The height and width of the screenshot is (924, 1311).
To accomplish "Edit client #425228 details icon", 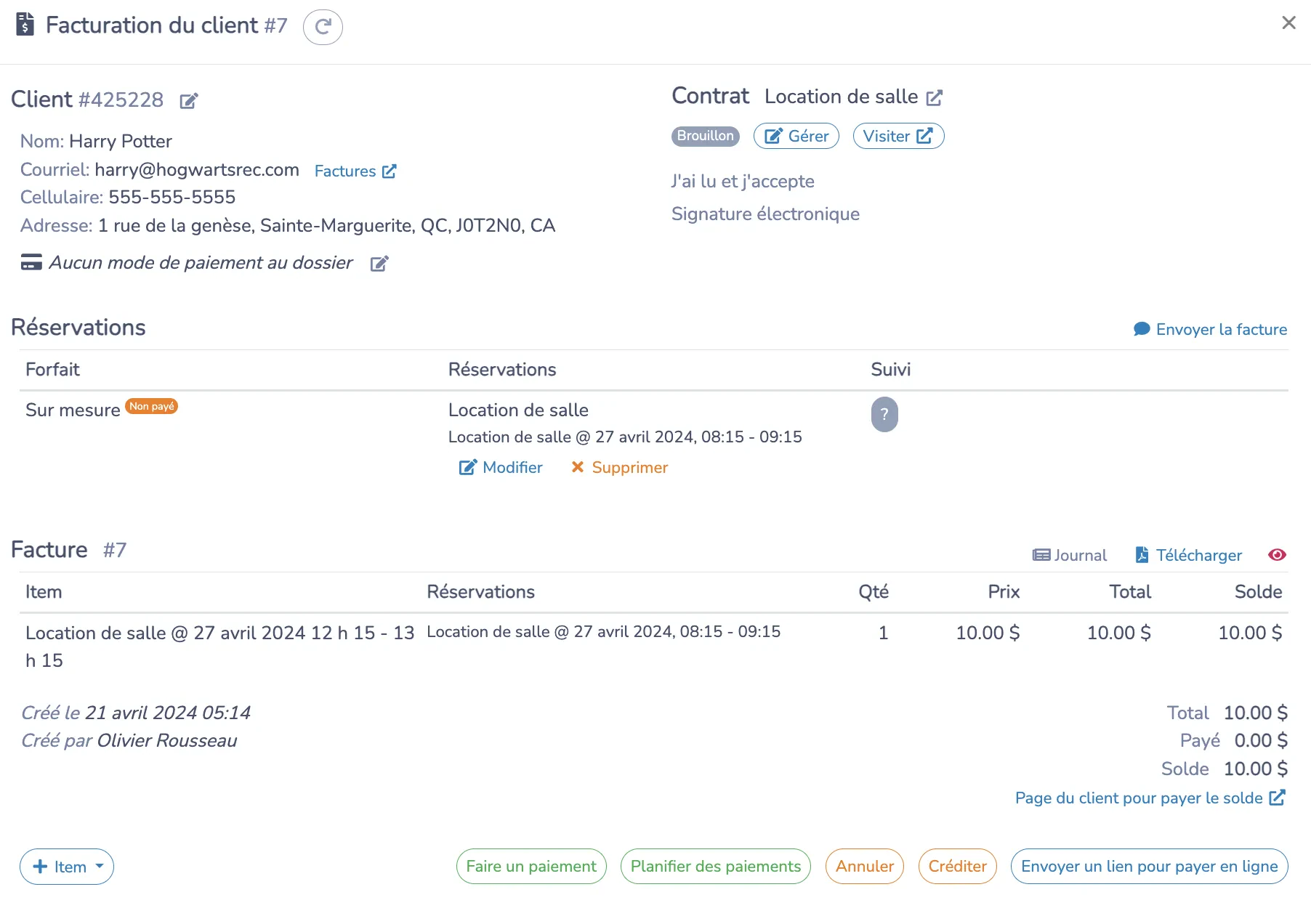I will 189,101.
